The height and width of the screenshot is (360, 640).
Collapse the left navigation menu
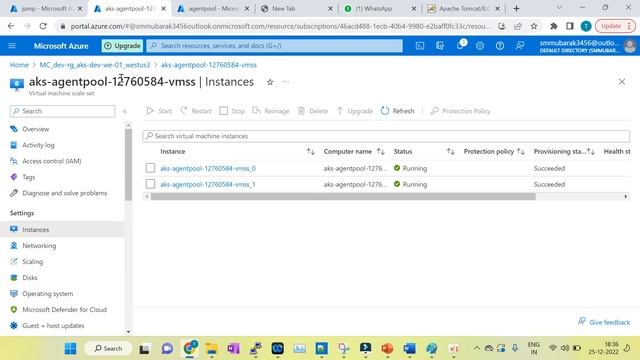(125, 111)
